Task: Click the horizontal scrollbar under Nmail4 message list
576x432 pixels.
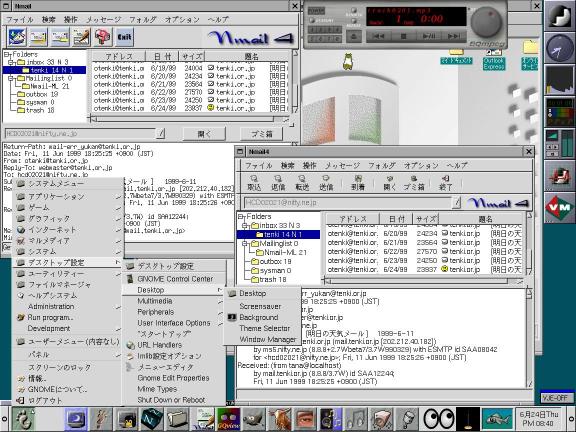Action: 423,281
